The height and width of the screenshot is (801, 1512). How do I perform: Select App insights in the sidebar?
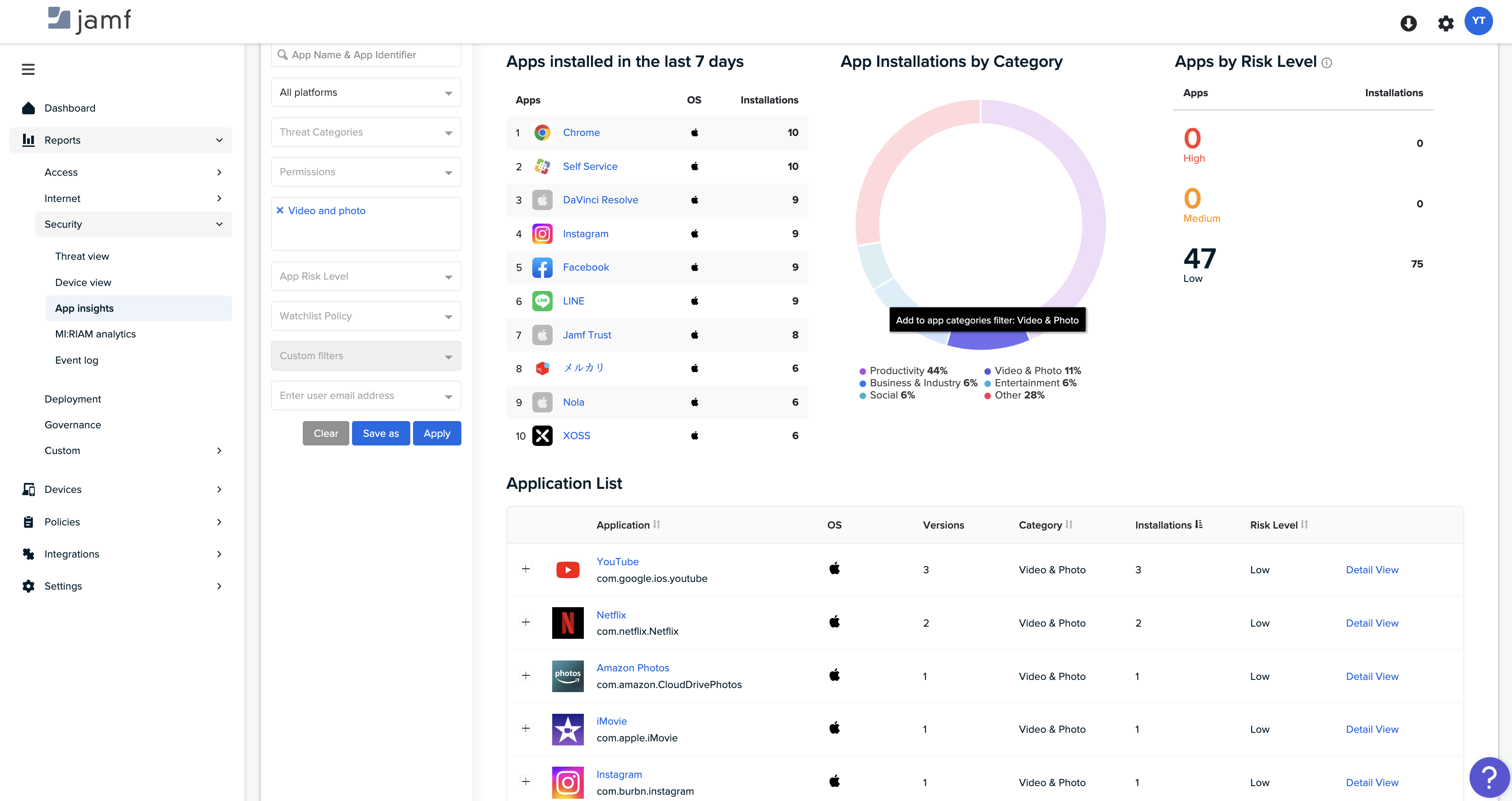139,308
